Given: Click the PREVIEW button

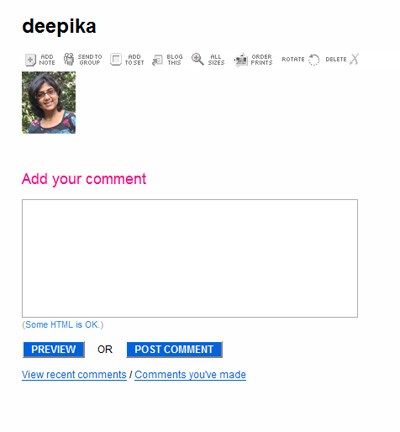Looking at the screenshot, I should 54,349.
